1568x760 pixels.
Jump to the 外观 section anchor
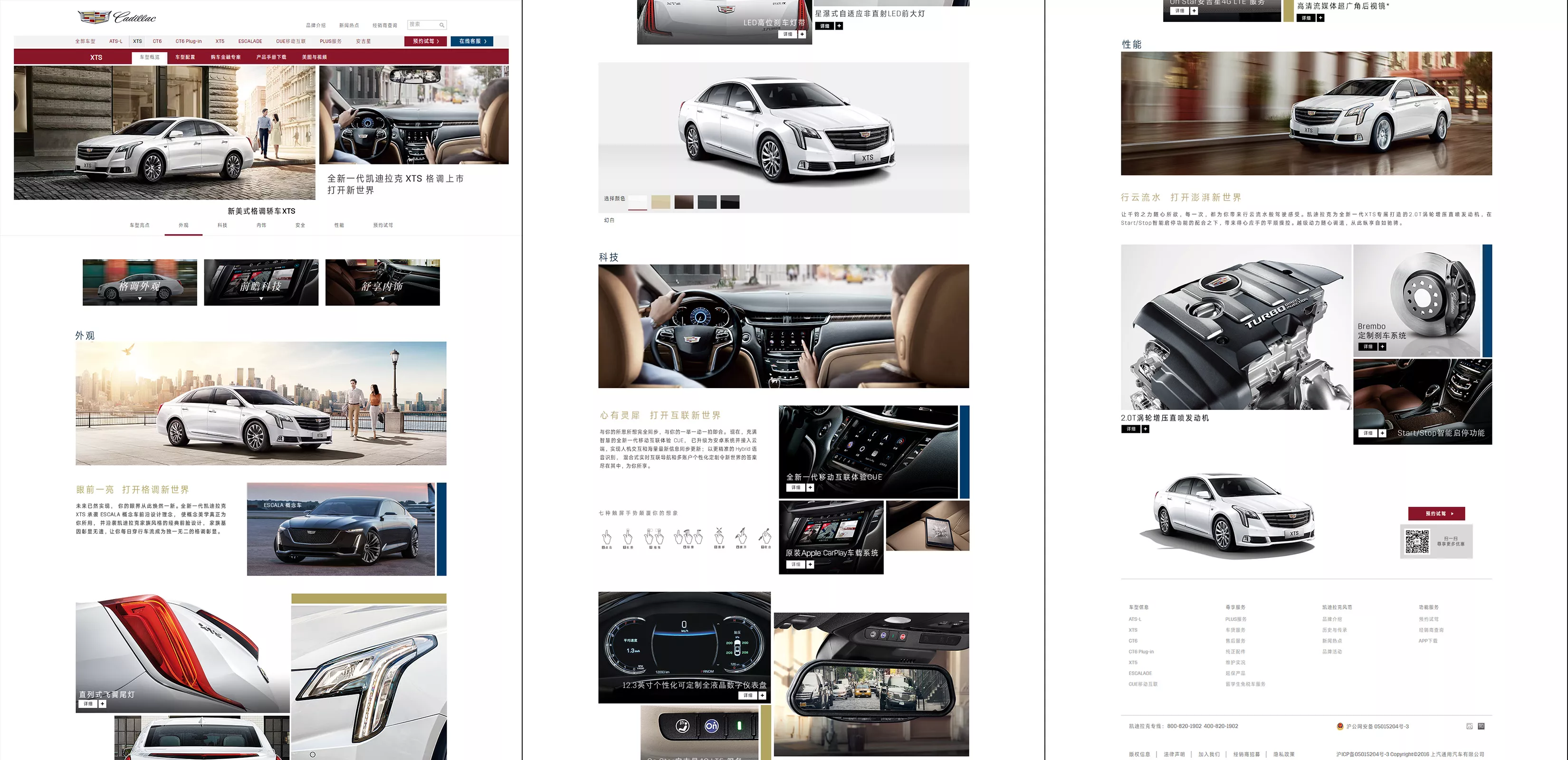(x=183, y=225)
